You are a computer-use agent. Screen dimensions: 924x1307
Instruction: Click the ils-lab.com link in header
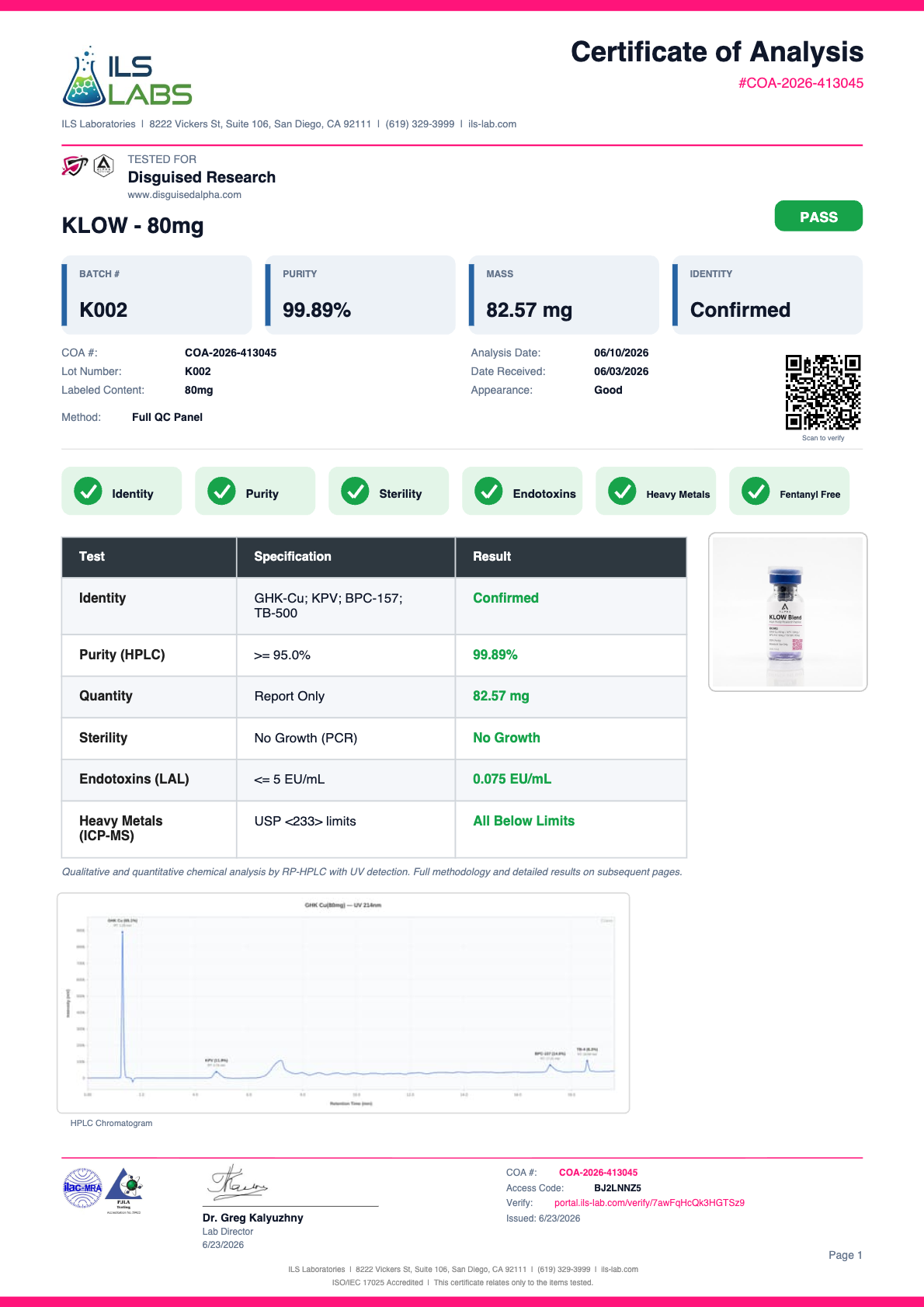tap(492, 124)
